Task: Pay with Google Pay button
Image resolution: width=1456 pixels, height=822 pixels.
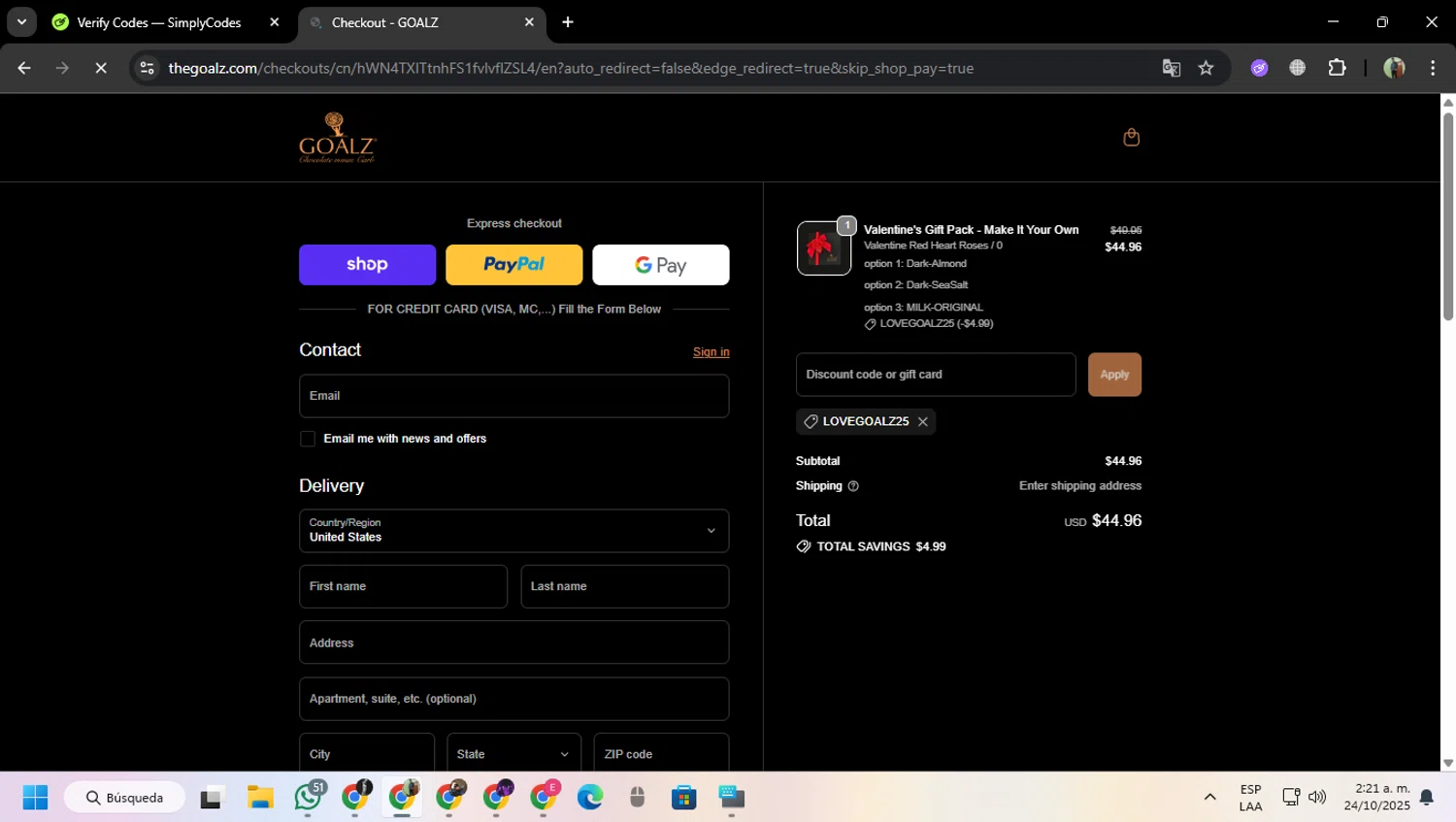Action: 660,265
